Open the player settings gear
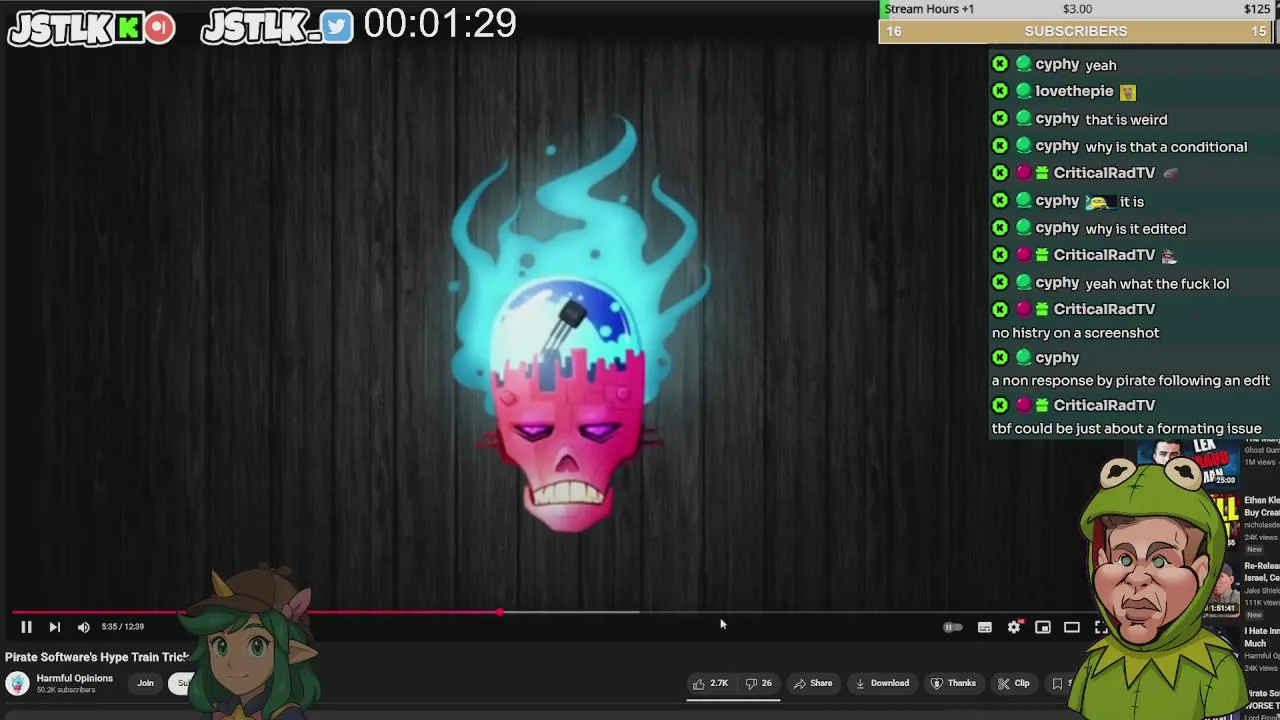The width and height of the screenshot is (1280, 720). [1014, 627]
